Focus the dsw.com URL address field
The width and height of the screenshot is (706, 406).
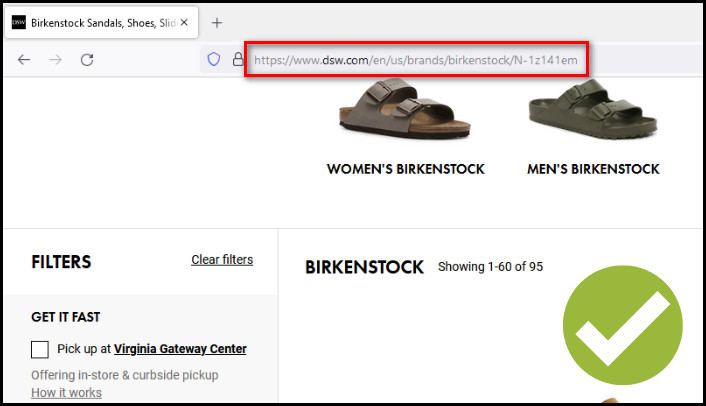tap(416, 60)
